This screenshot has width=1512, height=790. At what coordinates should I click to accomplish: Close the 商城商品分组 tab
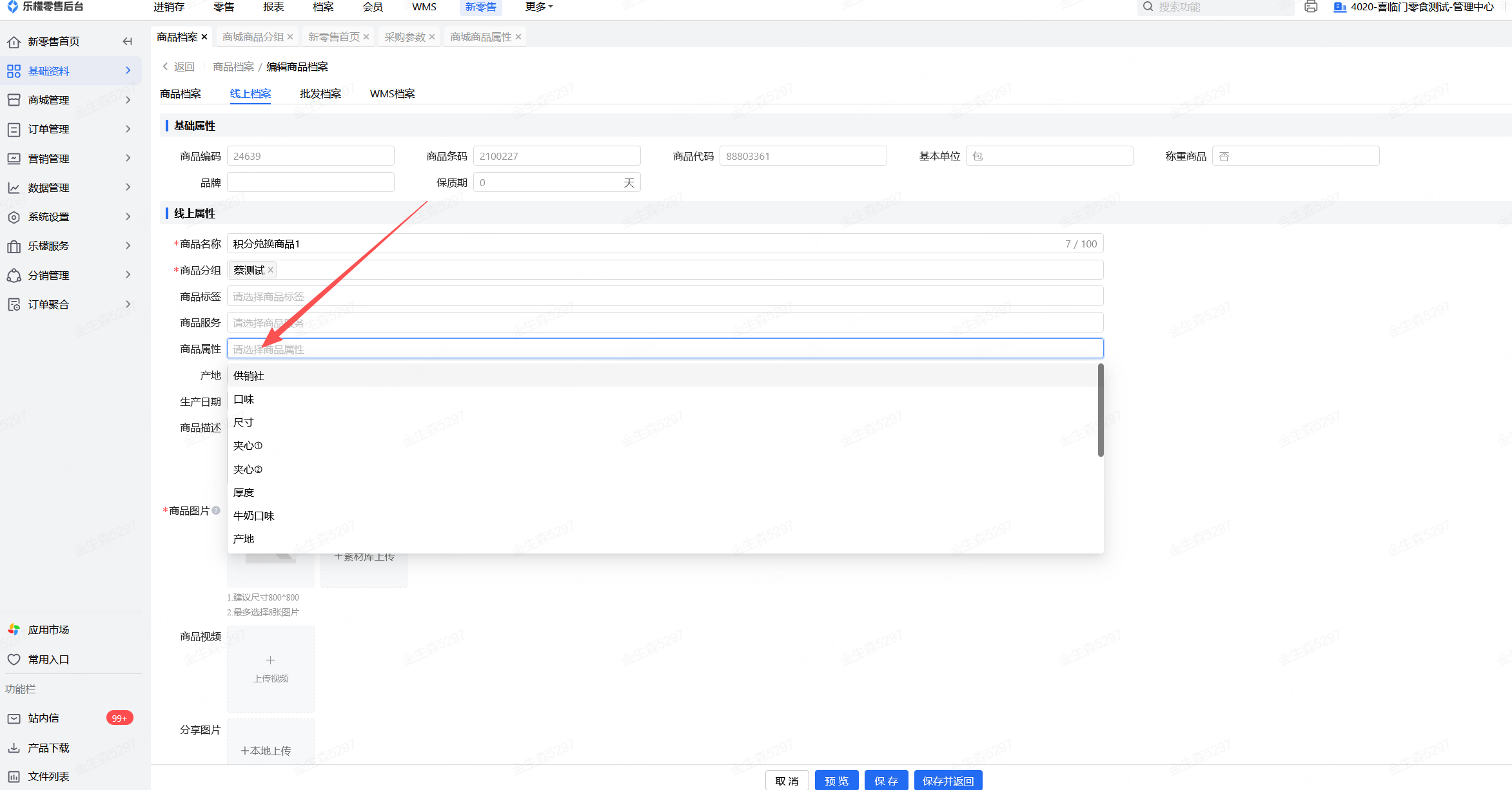[x=290, y=37]
